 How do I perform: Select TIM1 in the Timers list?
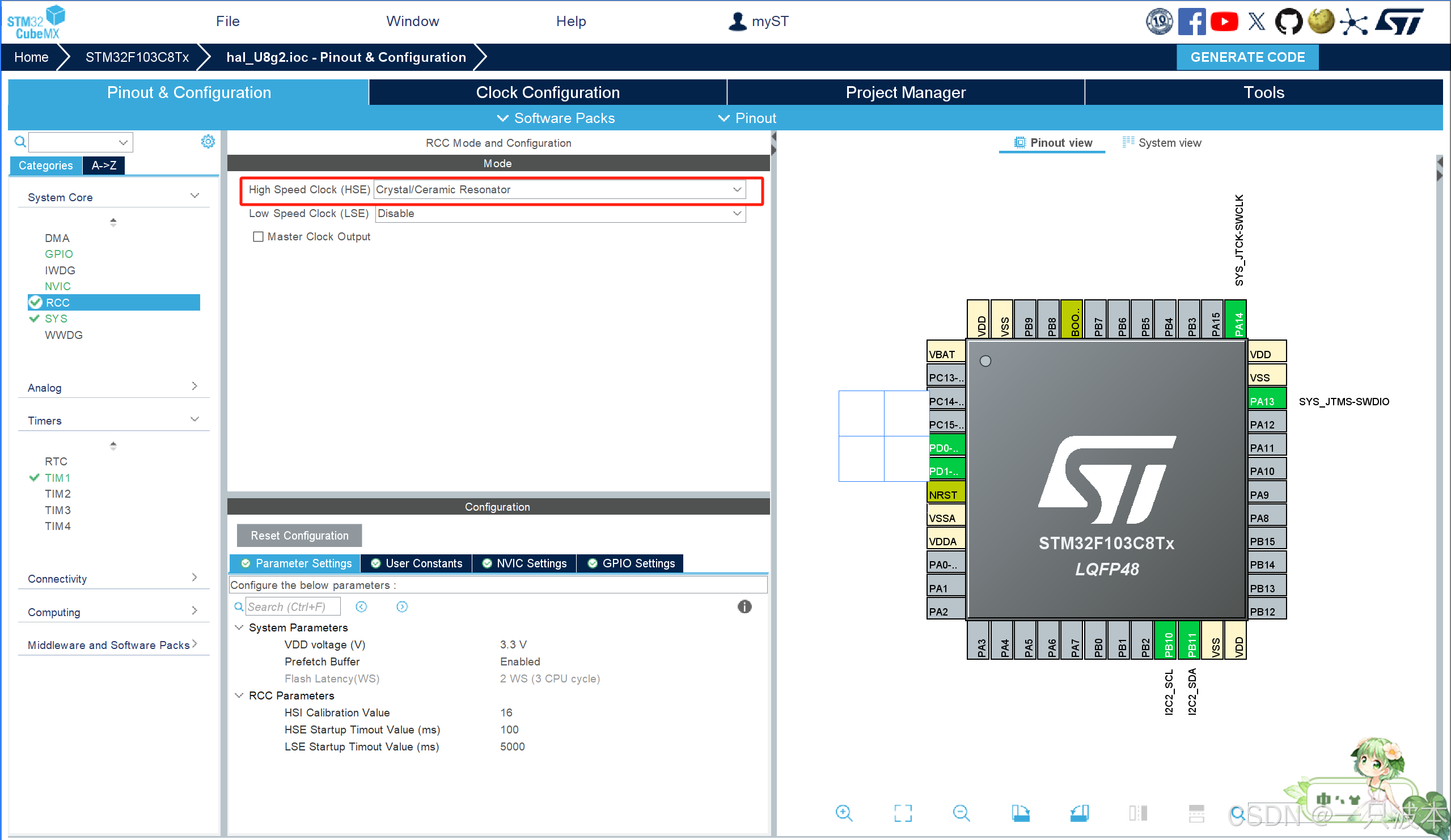58,477
